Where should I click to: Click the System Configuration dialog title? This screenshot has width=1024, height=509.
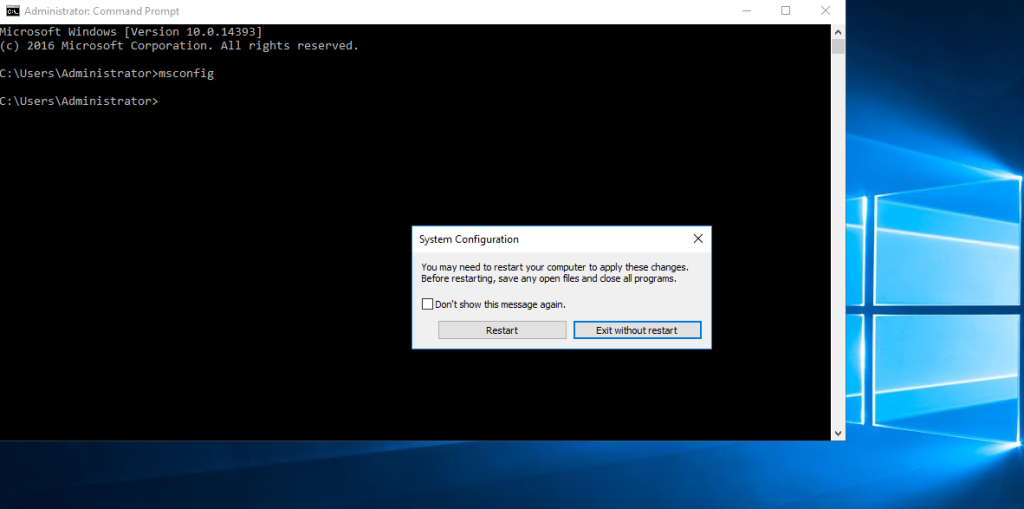pos(469,239)
